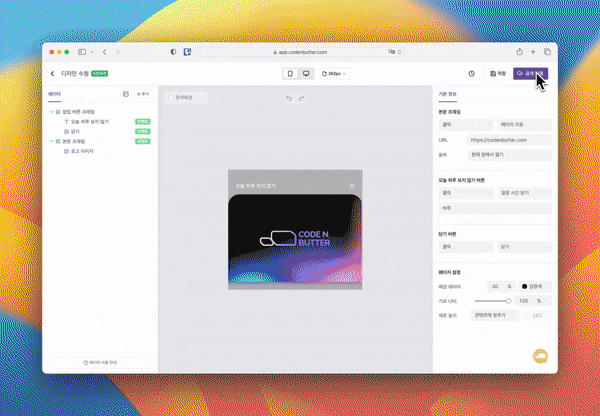
Task: Select the logo image layer row
Action: click(x=99, y=151)
